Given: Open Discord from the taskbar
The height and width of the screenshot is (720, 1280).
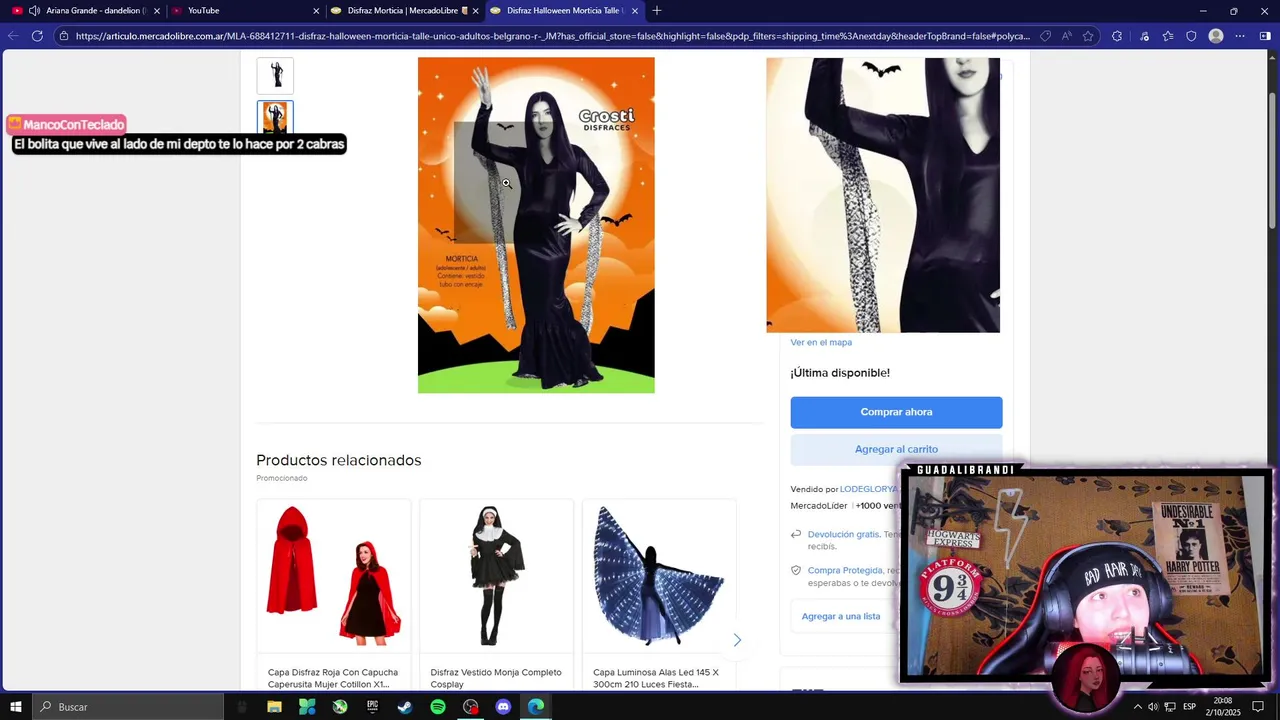Looking at the screenshot, I should [x=503, y=707].
